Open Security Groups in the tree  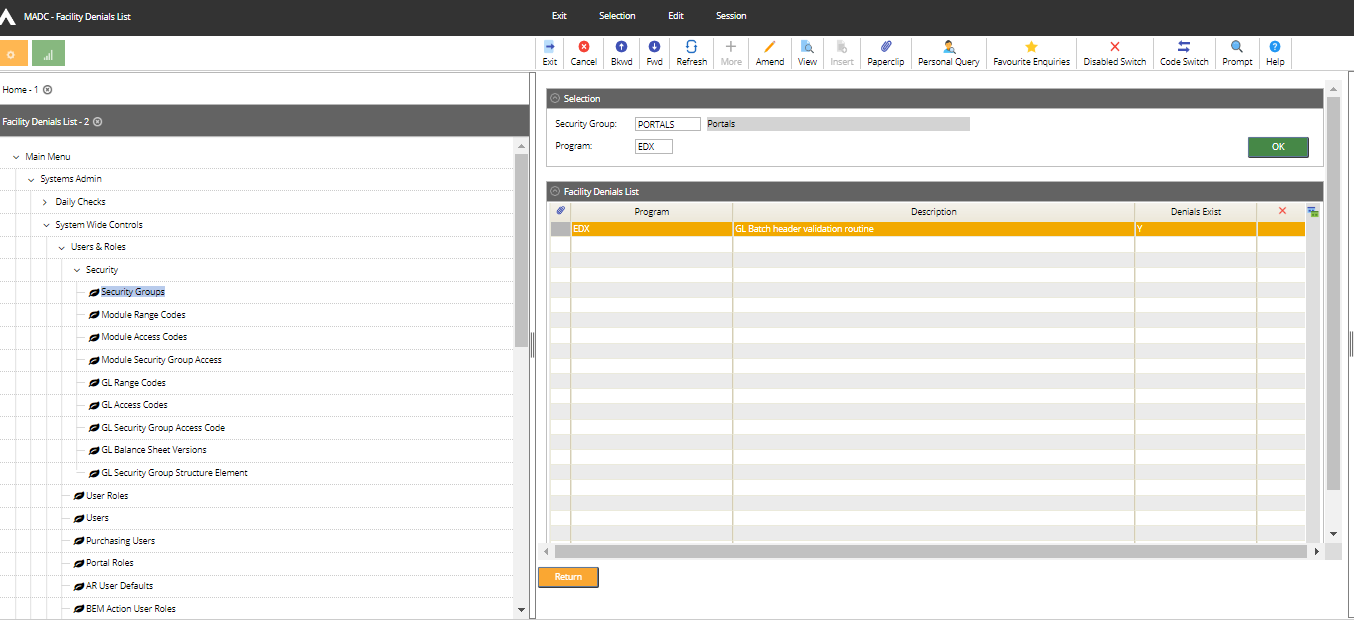pos(133,292)
